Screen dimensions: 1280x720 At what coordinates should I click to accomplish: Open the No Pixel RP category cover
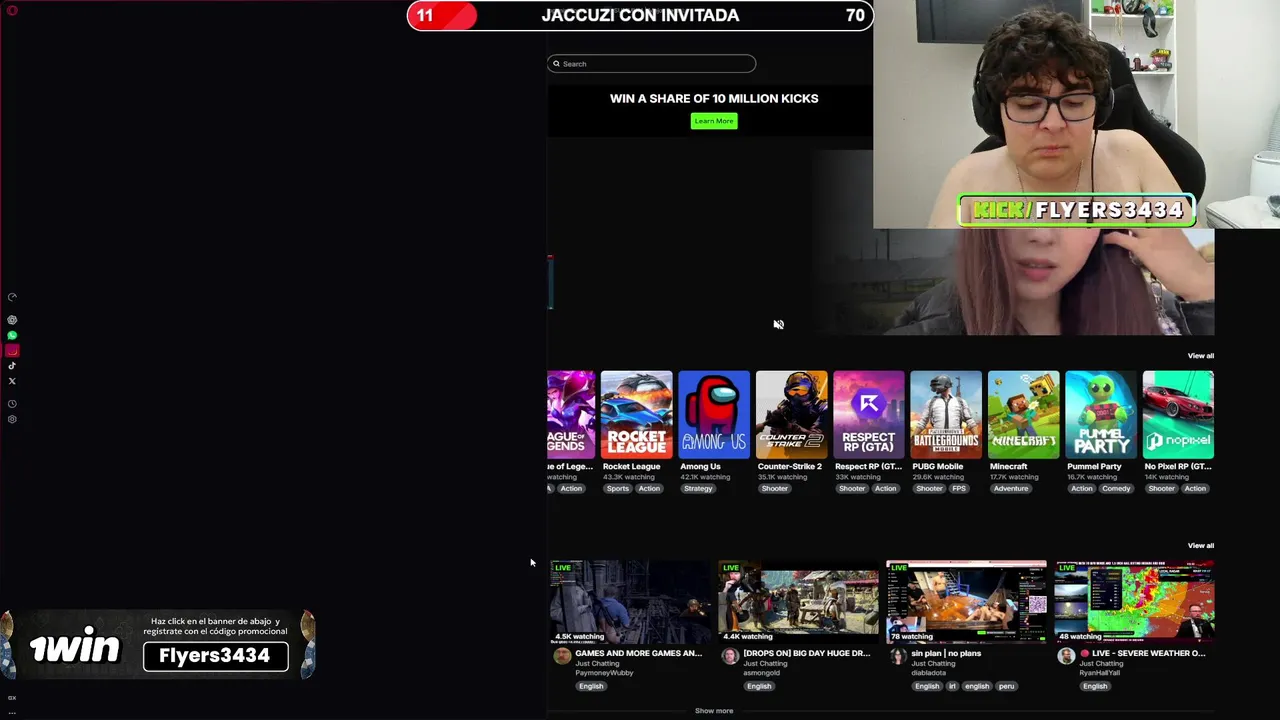point(1178,415)
